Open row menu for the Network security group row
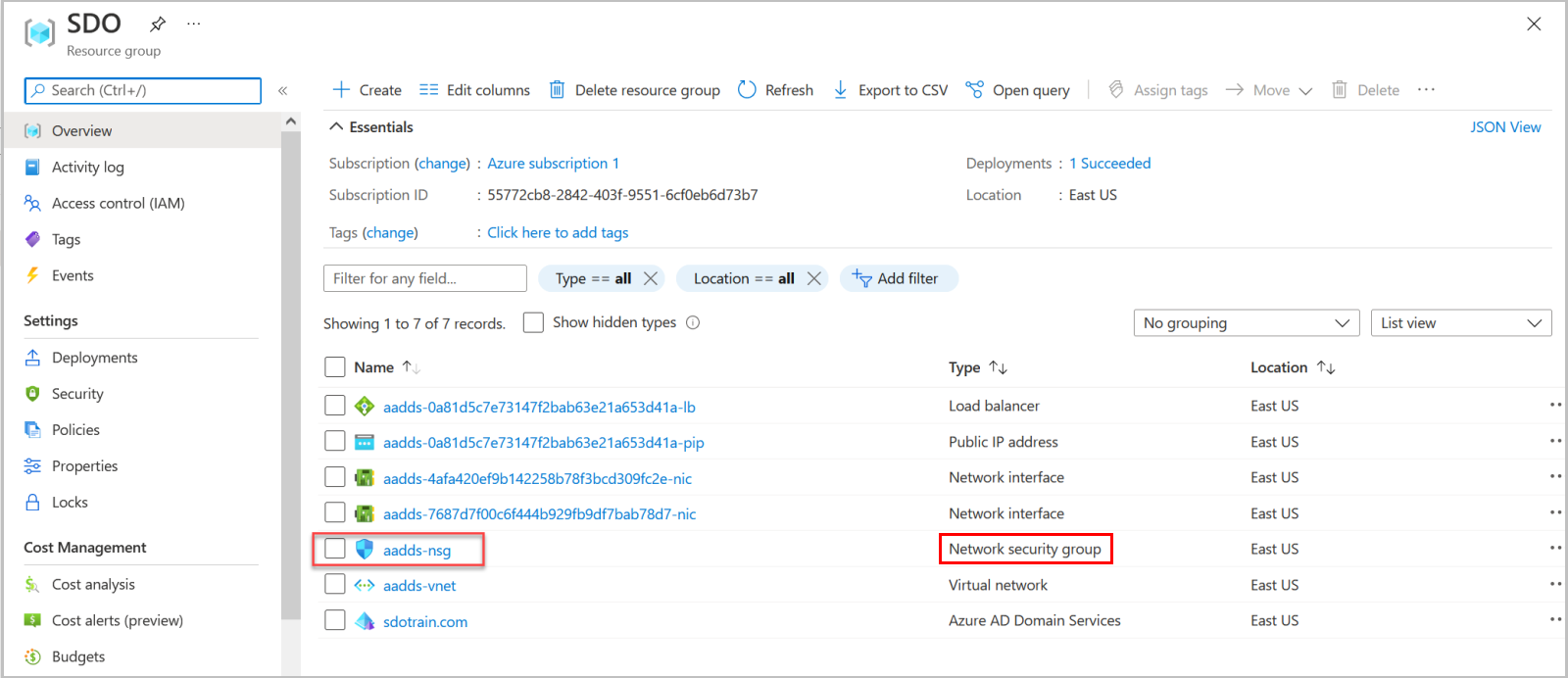 tap(1555, 548)
